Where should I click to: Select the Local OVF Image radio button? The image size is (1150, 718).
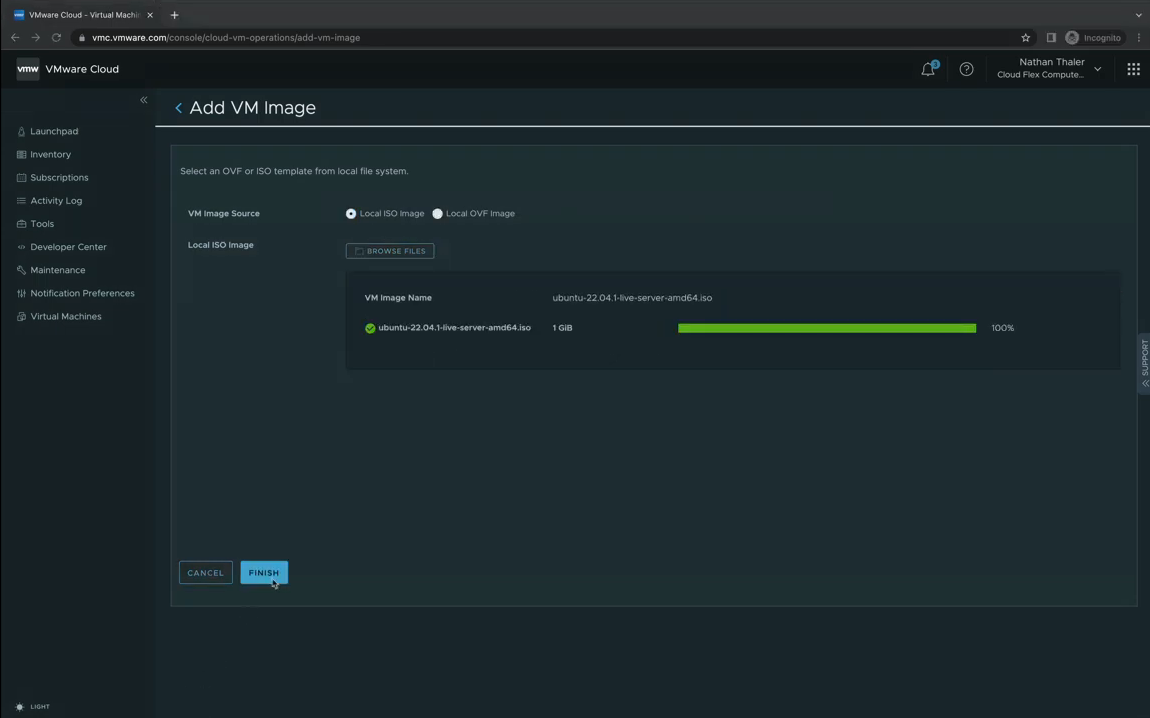point(437,213)
